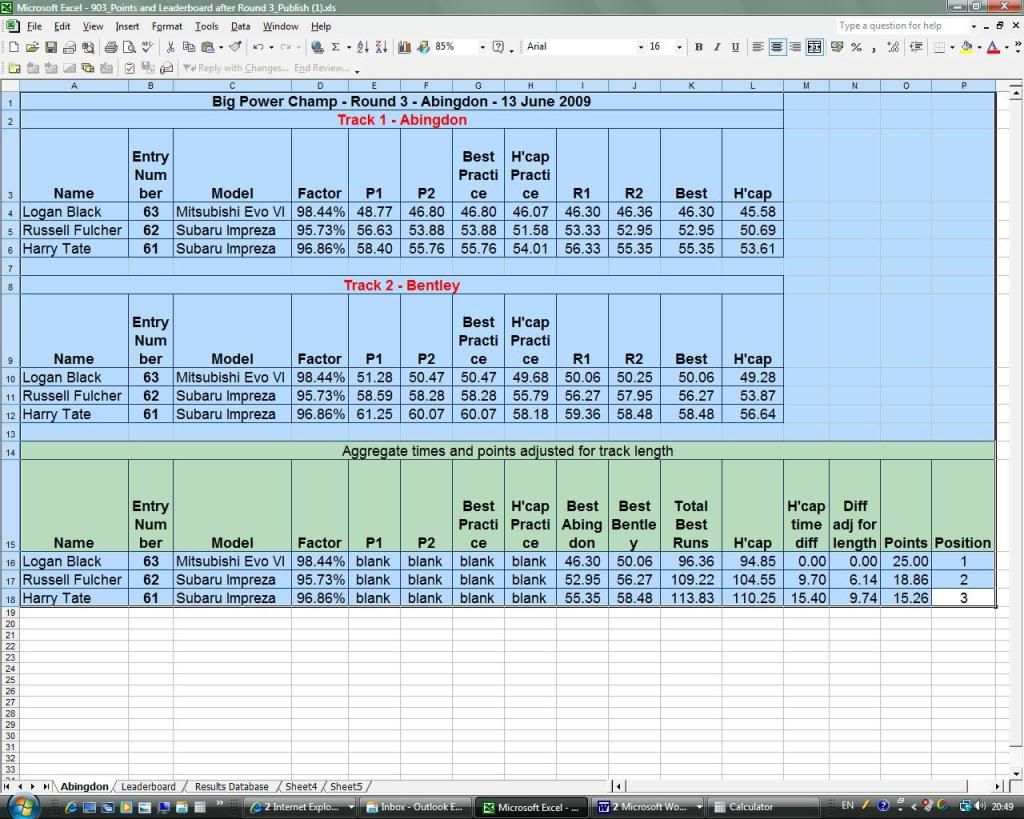The width and height of the screenshot is (1024, 819).
Task: Toggle Italic formatting
Action: pyautogui.click(x=717, y=47)
